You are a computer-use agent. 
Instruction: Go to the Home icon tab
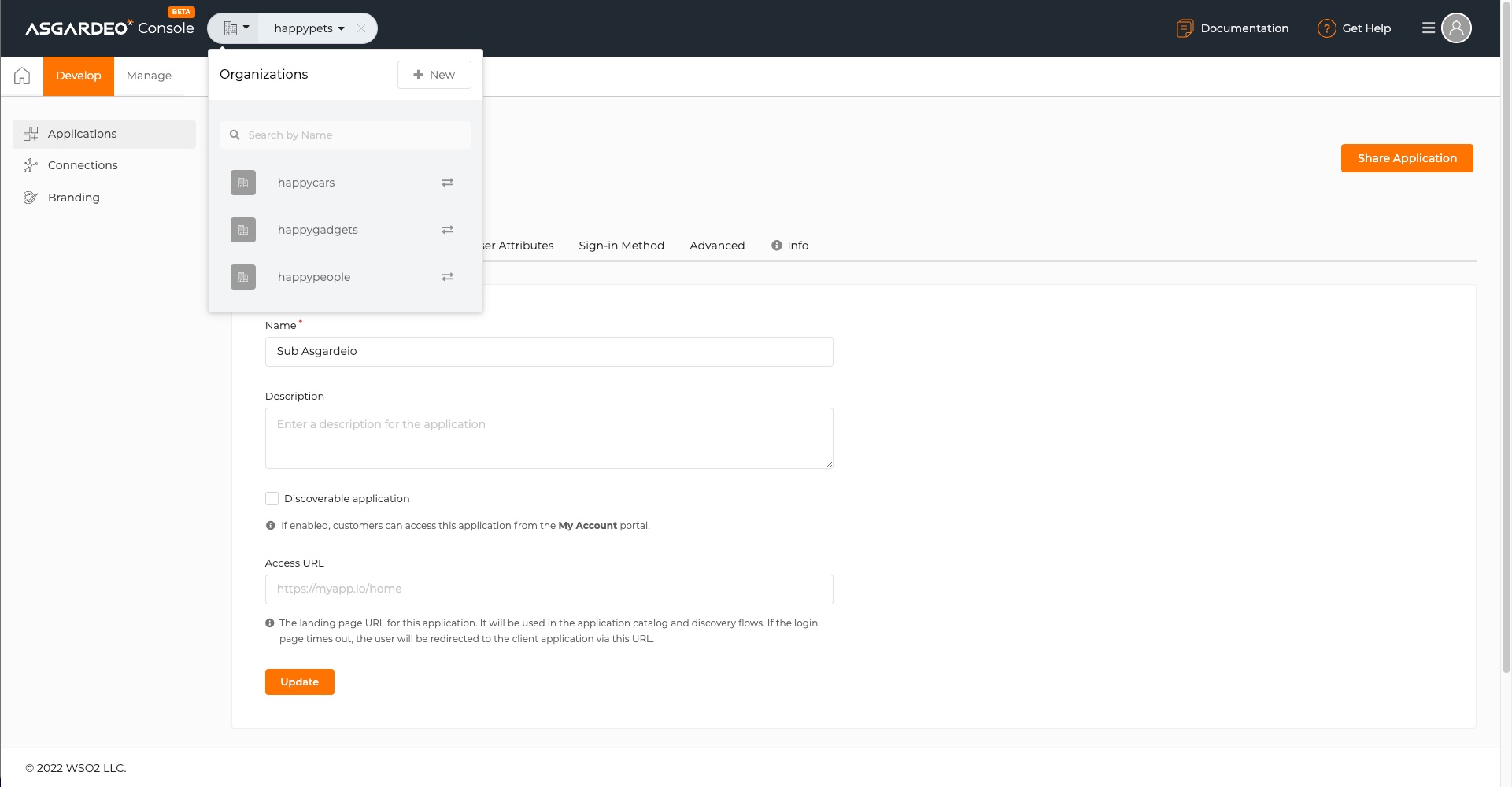tap(22, 76)
